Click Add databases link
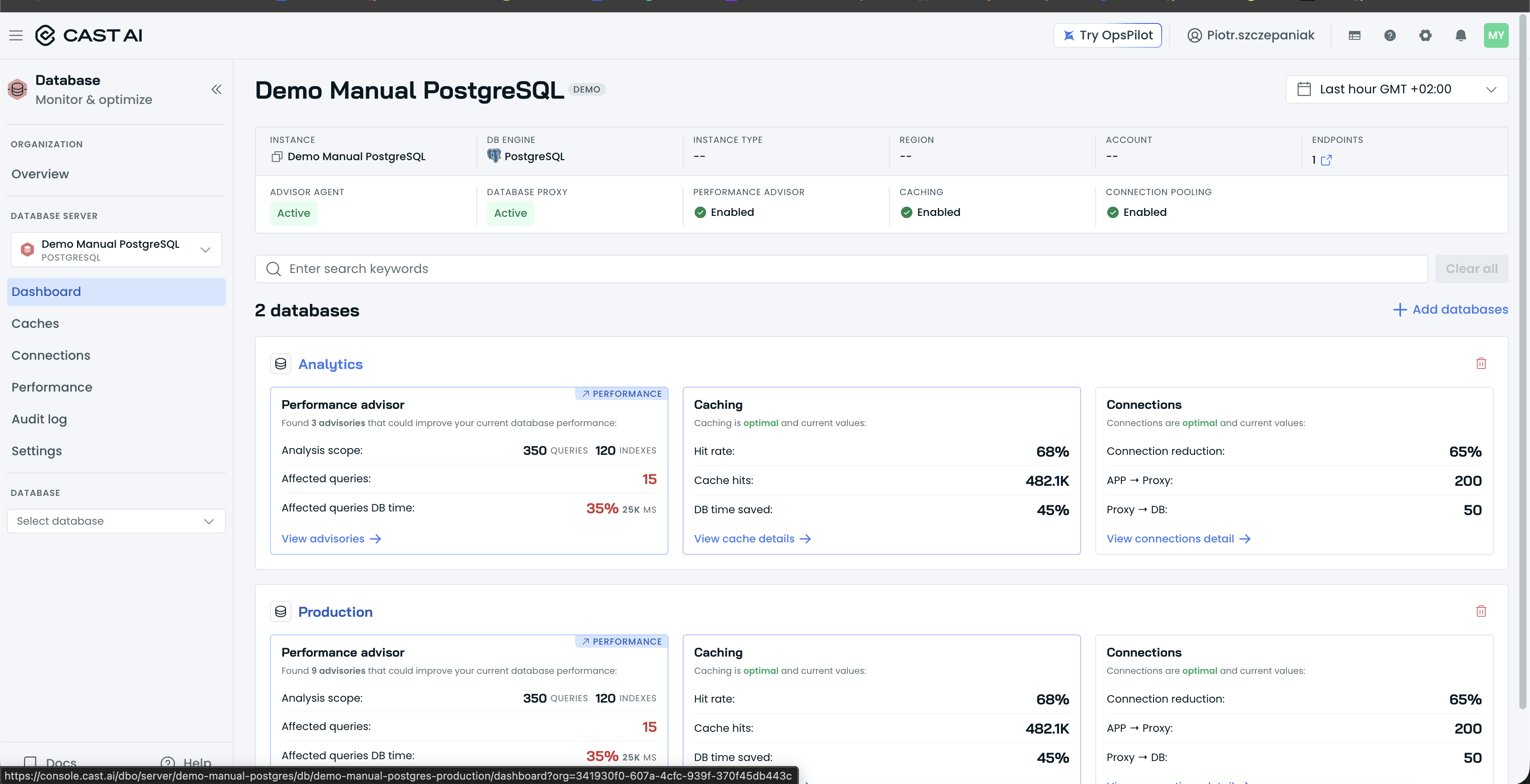This screenshot has width=1530, height=784. tap(1450, 310)
